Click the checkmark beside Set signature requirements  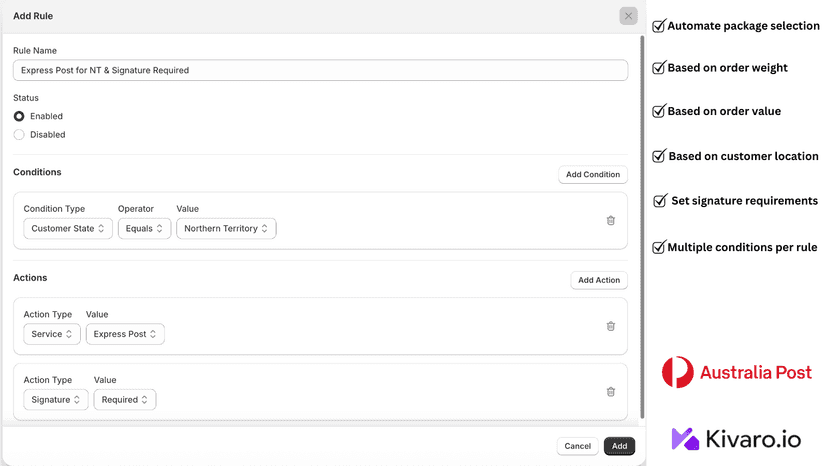click(660, 201)
